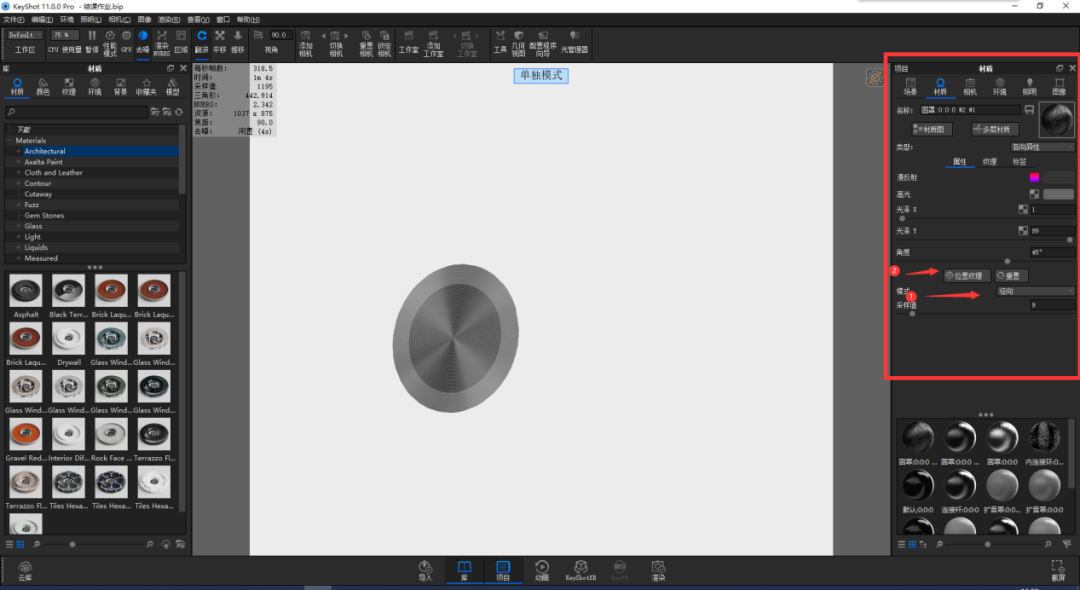Open the Configurator Wizard (配置程序向导)
This screenshot has height=590, width=1080.
pos(543,43)
